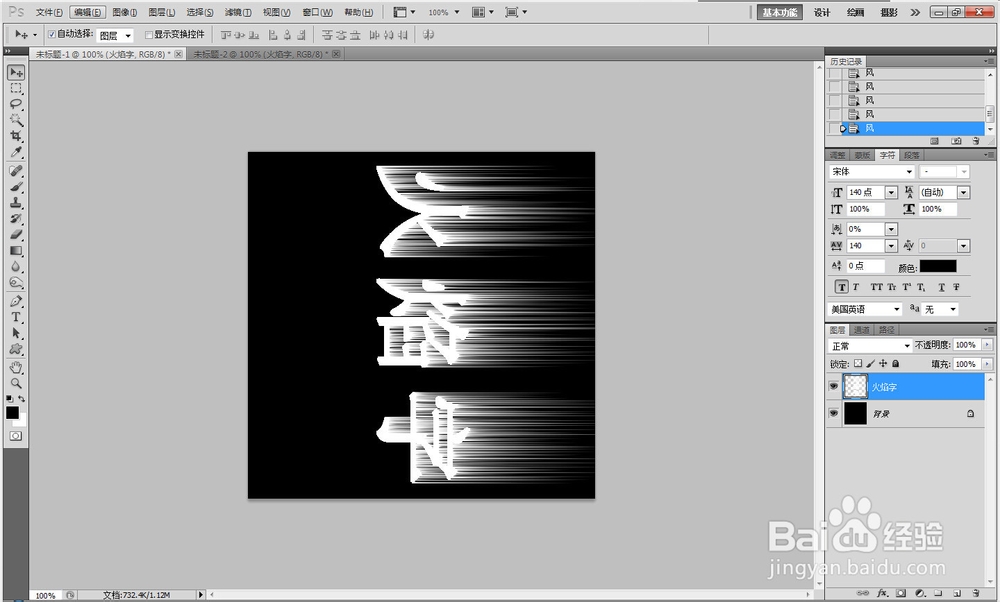Switch to the 段落 tab

coord(911,155)
